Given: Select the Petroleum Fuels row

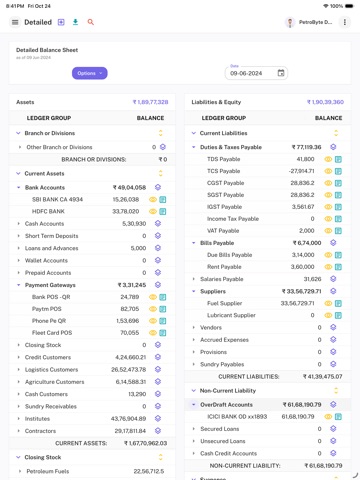Looking at the screenshot, I should tap(92, 471).
